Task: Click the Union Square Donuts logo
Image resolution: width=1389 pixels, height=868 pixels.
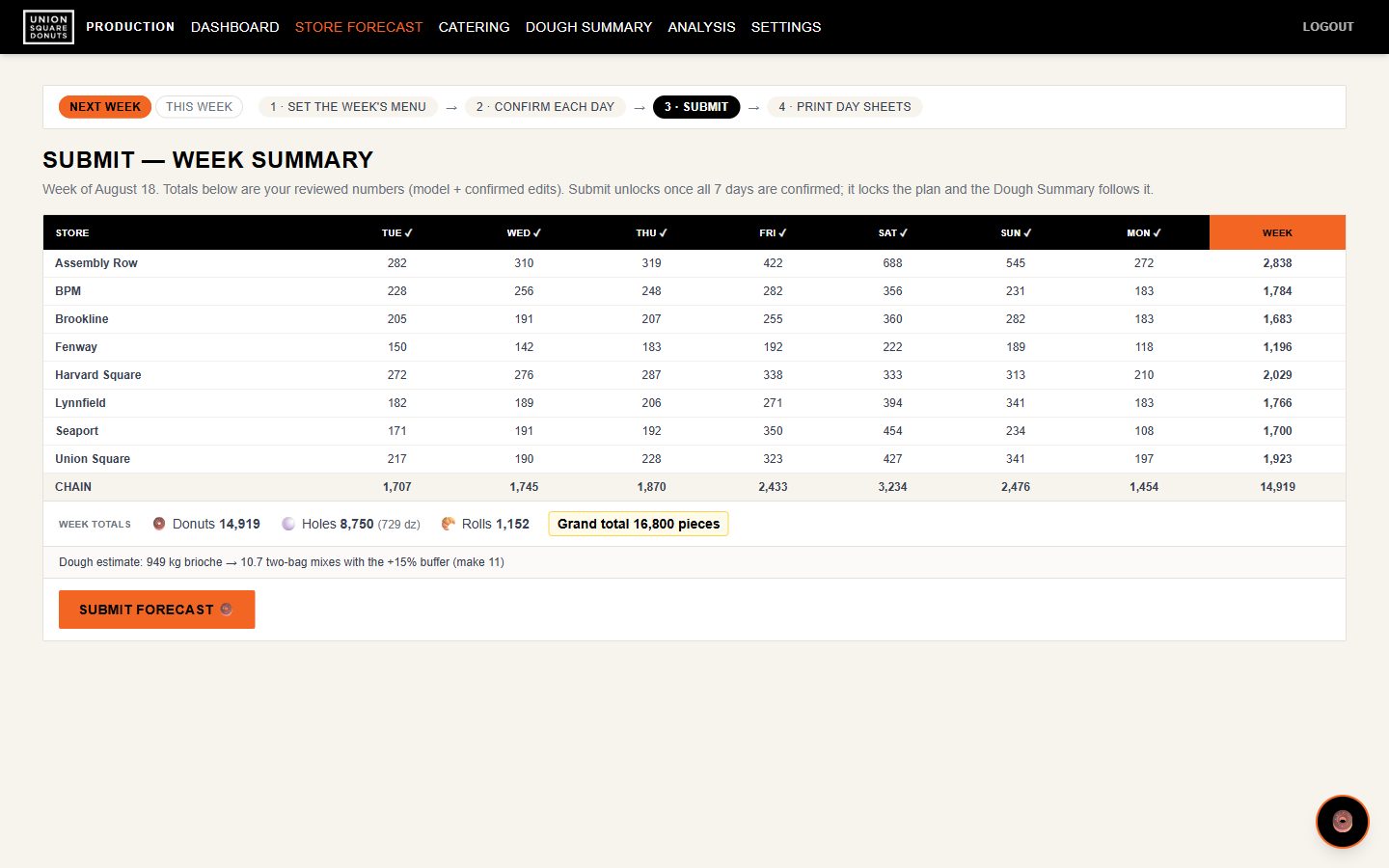Action: (x=48, y=27)
